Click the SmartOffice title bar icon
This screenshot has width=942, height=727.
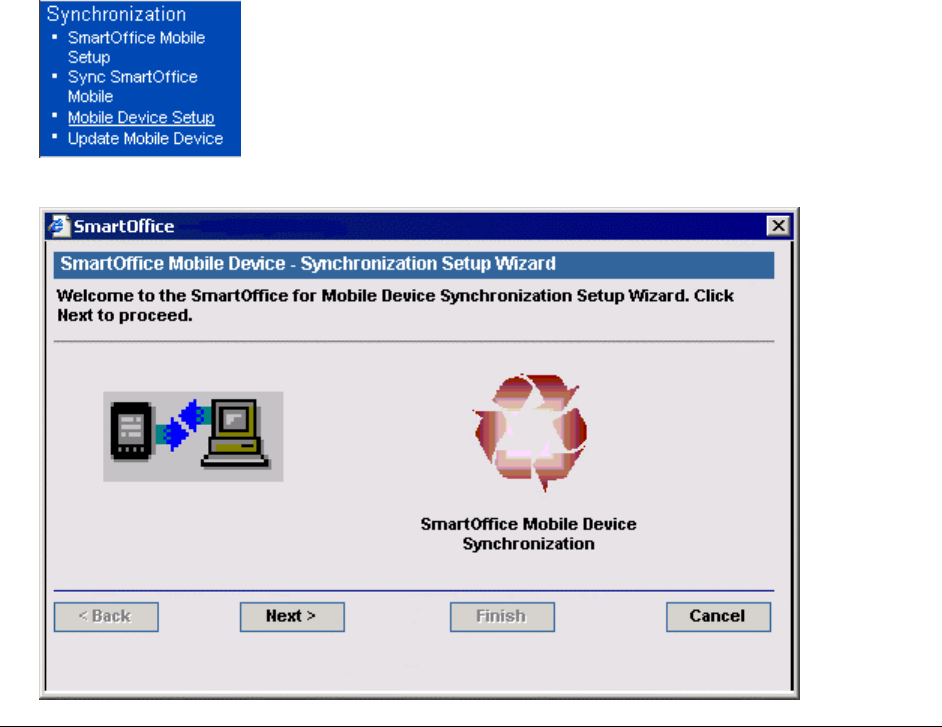[58, 226]
